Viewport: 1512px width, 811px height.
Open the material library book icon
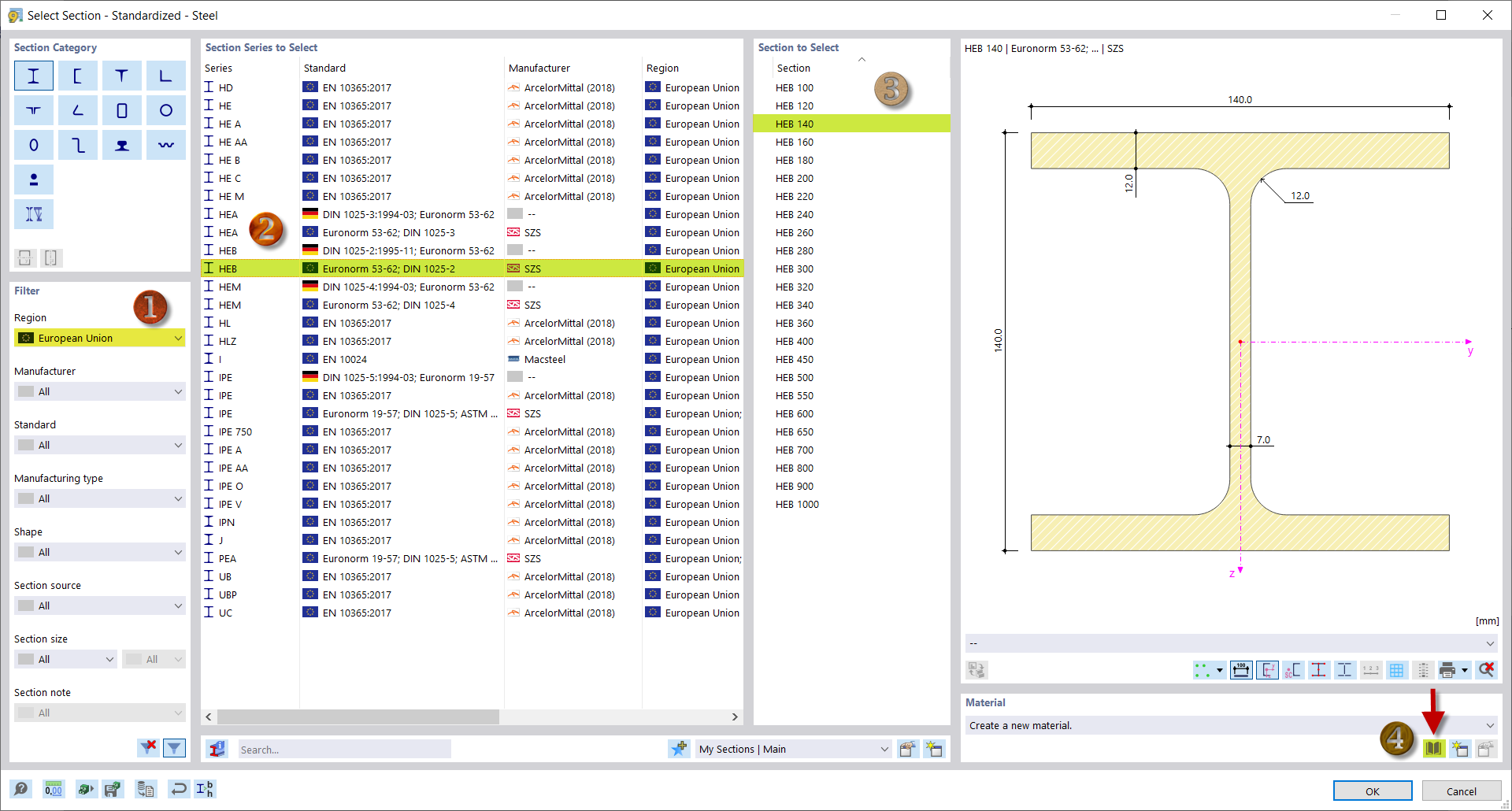1434,749
